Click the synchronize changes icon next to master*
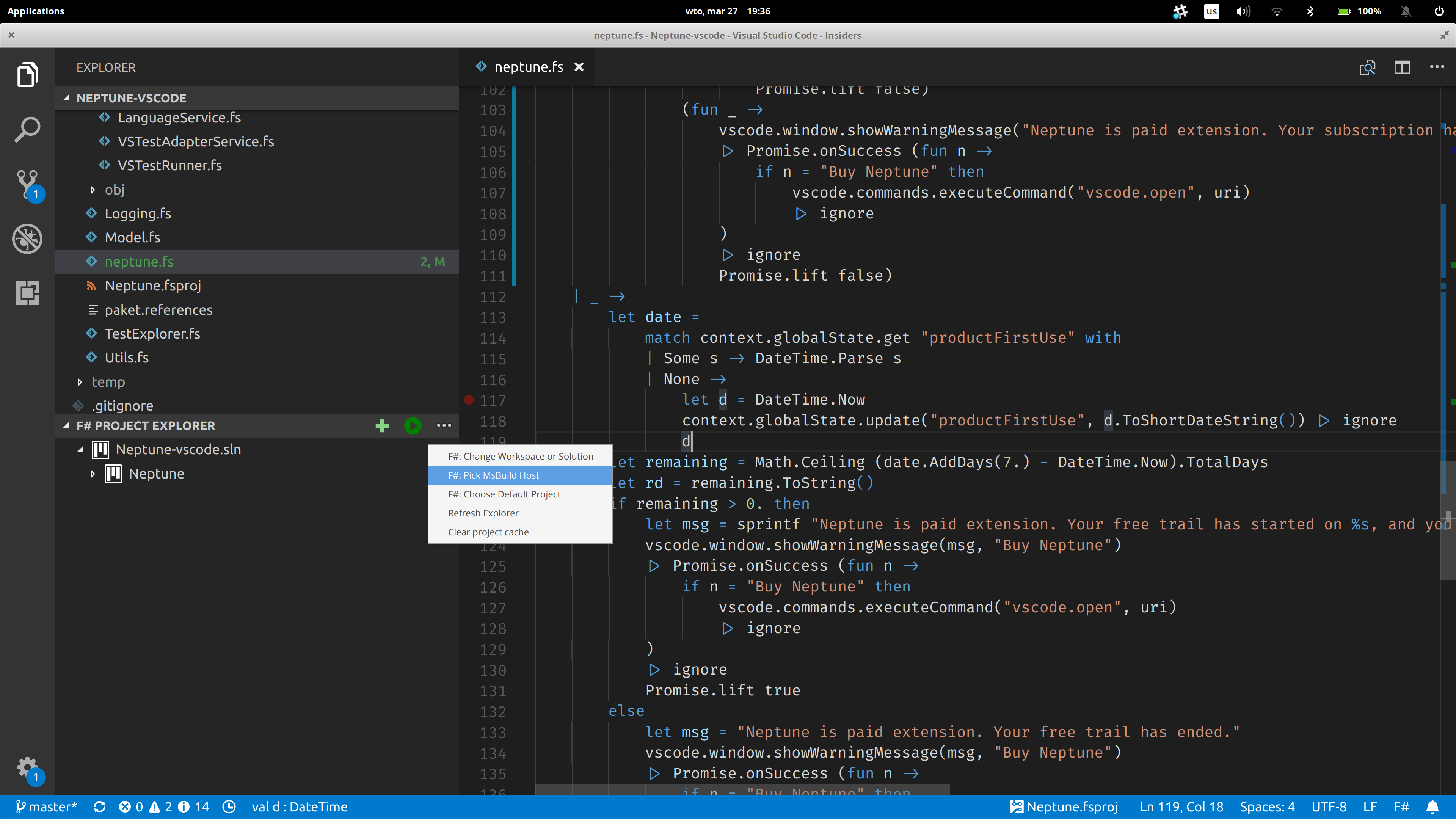This screenshot has width=1456, height=819. tap(99, 806)
